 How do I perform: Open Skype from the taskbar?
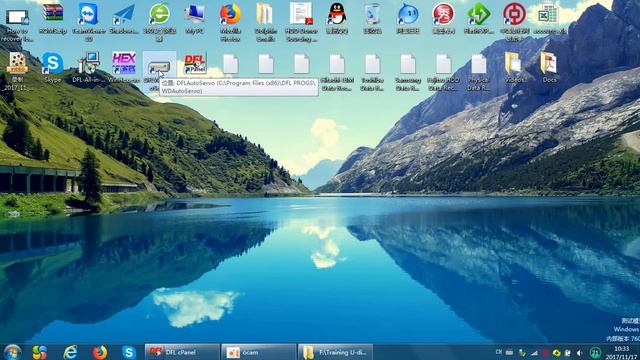129,352
